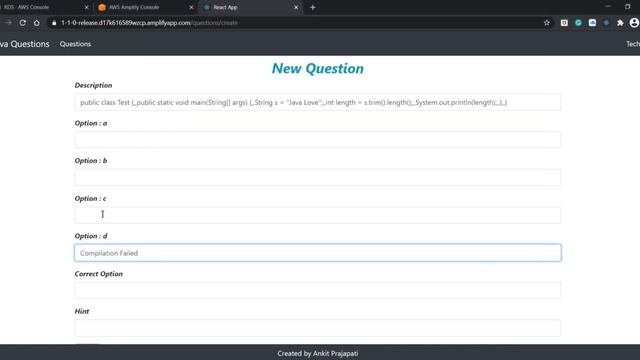Click into the Option b input field

point(318,178)
